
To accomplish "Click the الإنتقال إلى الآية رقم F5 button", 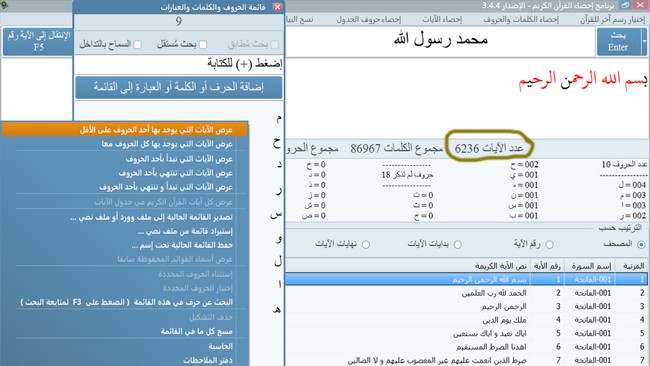I will point(38,41).
